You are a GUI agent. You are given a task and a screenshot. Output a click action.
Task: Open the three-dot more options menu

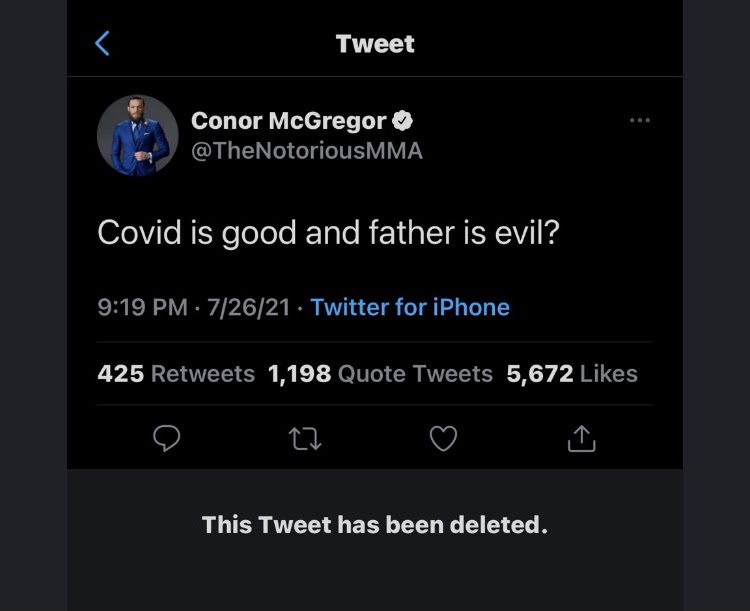[640, 121]
